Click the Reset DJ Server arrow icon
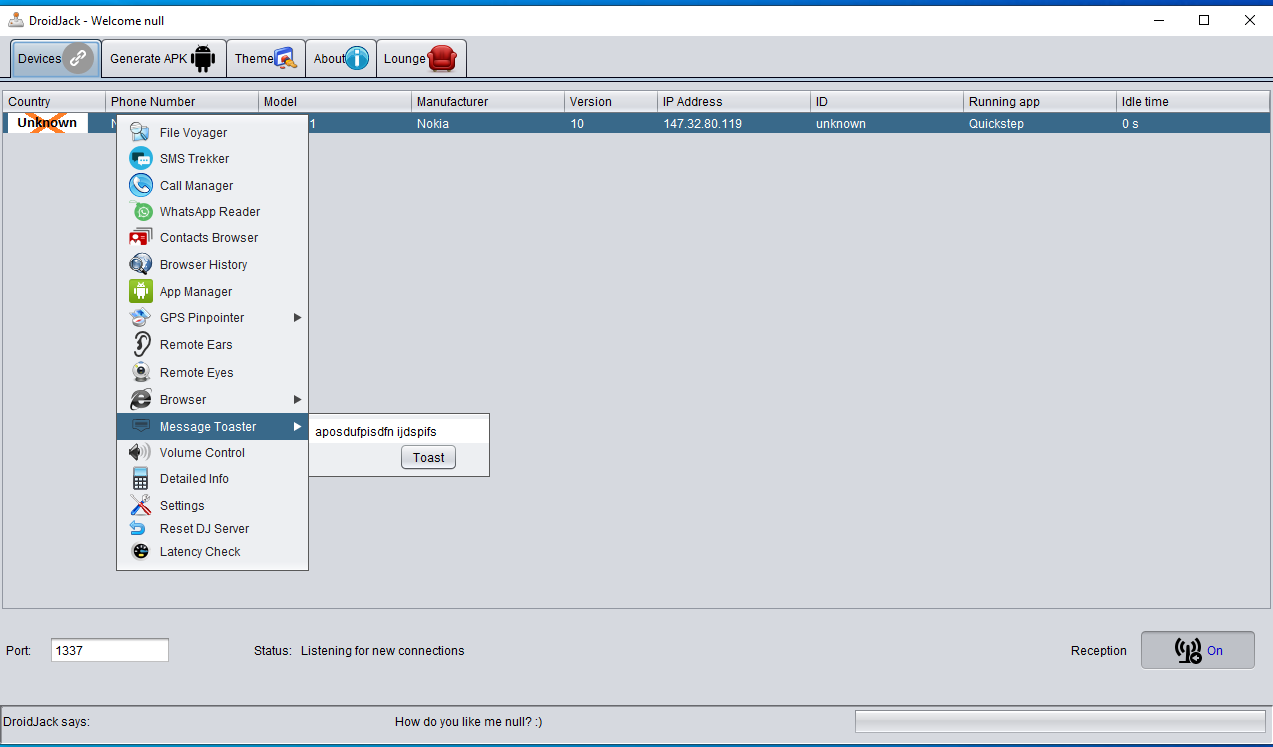The height and width of the screenshot is (747, 1273). pos(139,528)
